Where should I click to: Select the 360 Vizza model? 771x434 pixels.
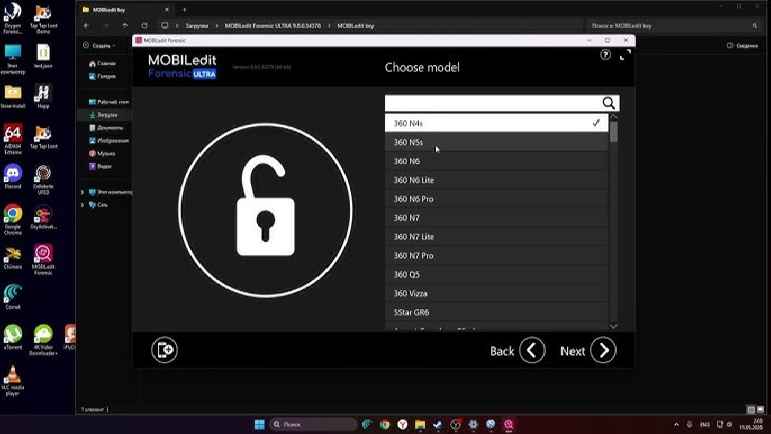[x=496, y=293]
